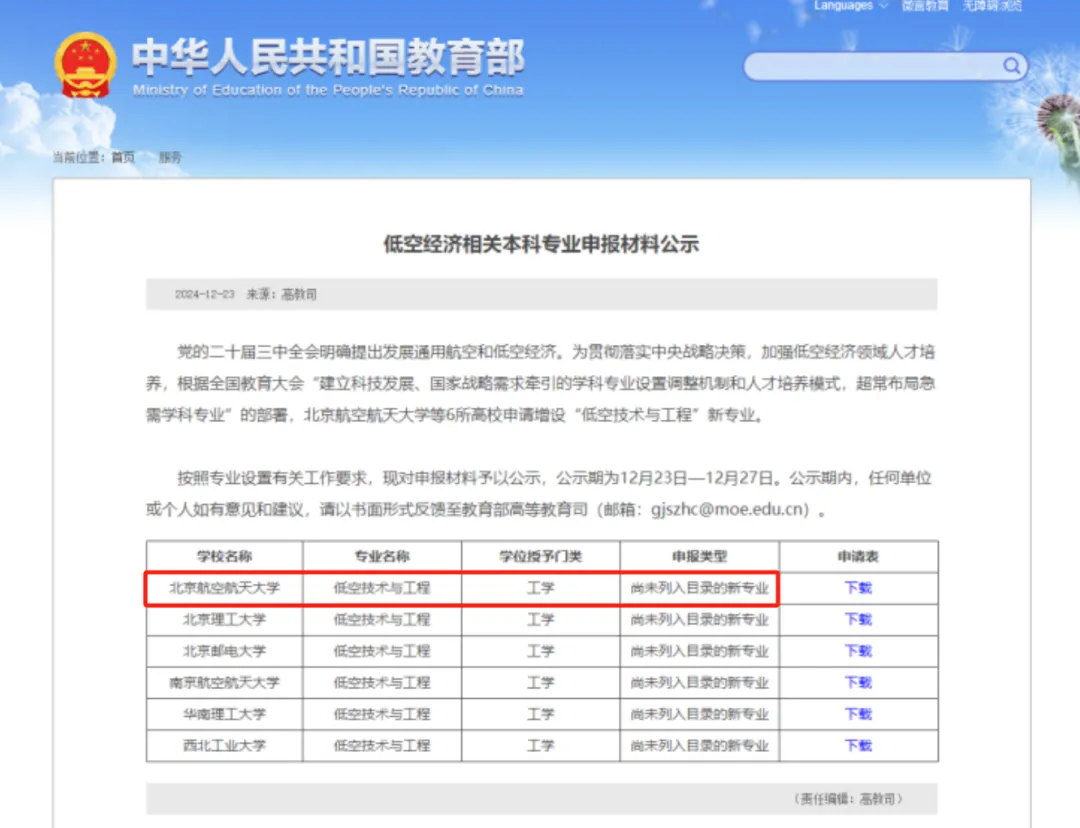Go to 首页 in breadcrumb
The height and width of the screenshot is (828, 1080).
pos(123,157)
